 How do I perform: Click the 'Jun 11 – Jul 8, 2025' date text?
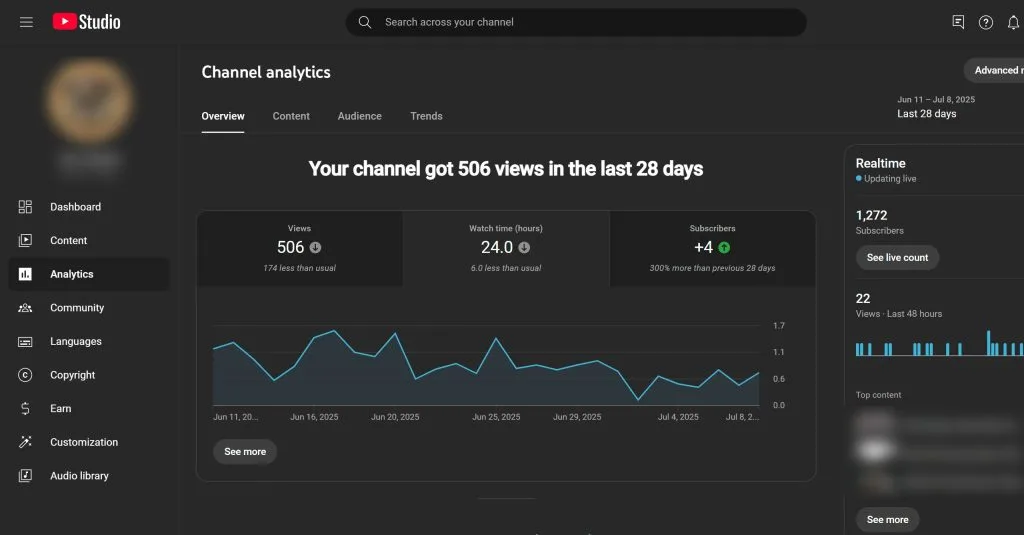click(936, 99)
